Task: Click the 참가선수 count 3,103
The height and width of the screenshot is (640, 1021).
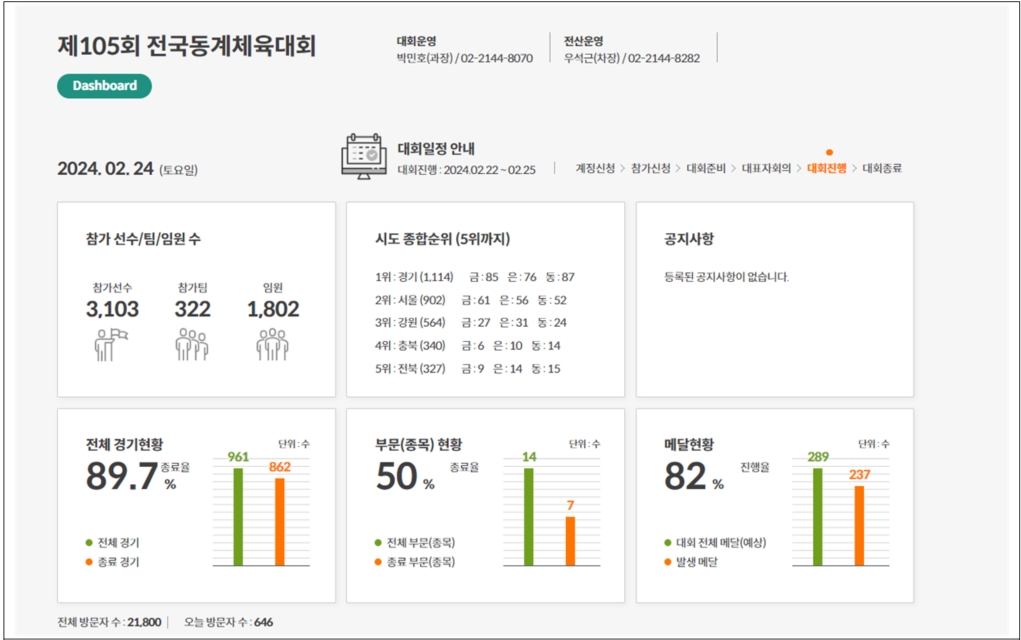Action: [x=112, y=310]
